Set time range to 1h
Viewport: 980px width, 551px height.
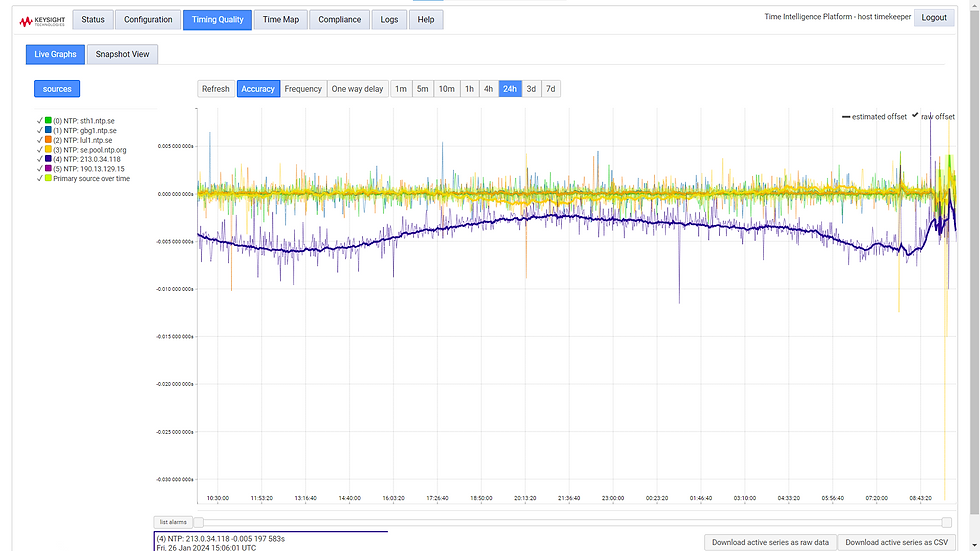pos(469,89)
